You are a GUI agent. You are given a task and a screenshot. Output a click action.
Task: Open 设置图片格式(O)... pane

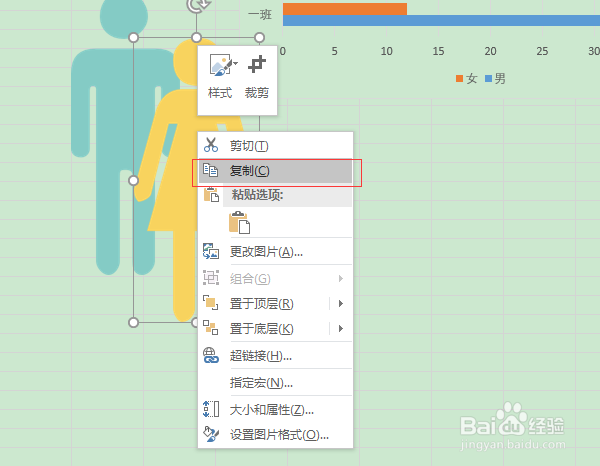click(x=276, y=435)
